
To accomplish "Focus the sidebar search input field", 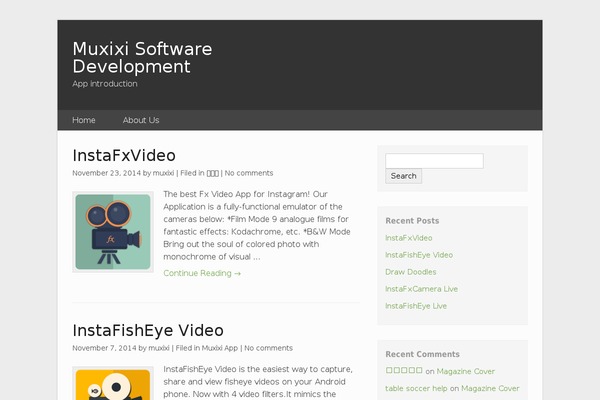I will tap(434, 161).
